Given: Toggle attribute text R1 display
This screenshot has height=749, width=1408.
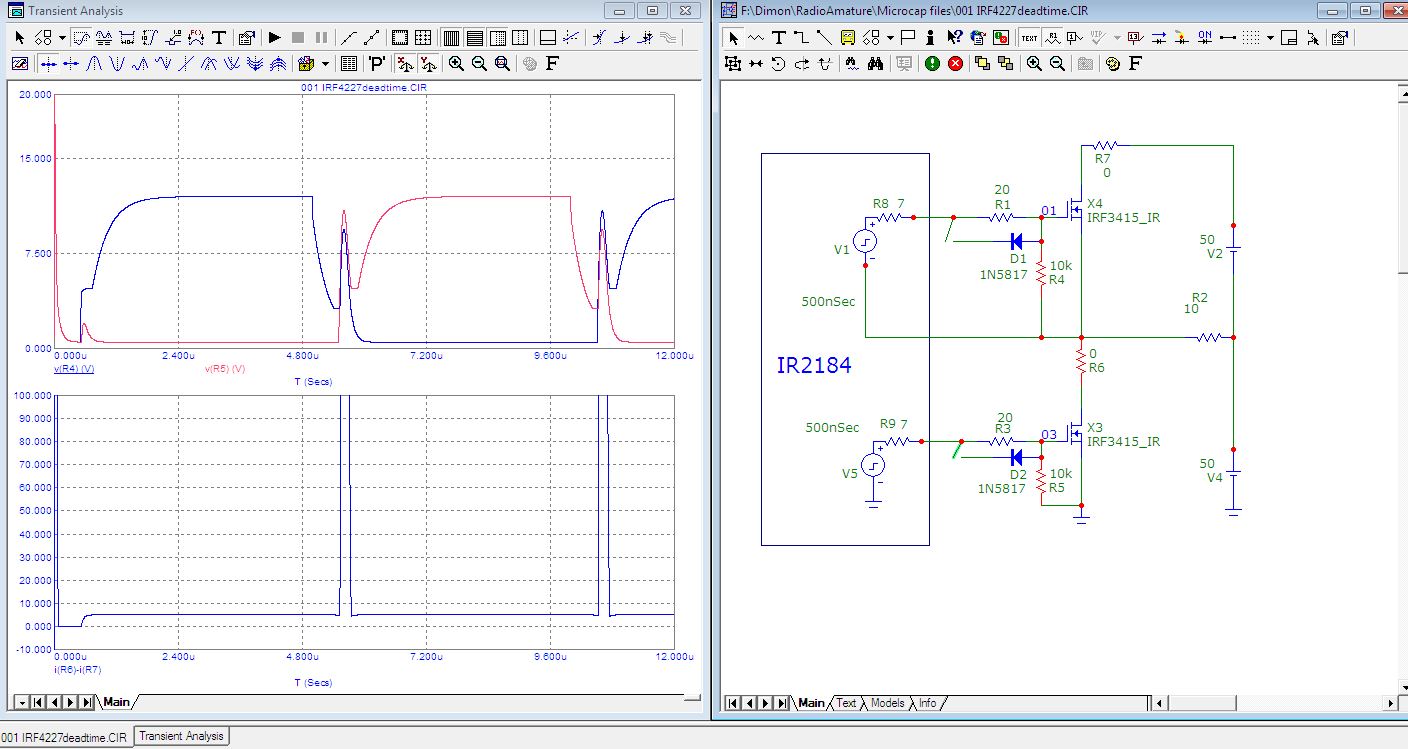Looking at the screenshot, I should pos(1052,38).
